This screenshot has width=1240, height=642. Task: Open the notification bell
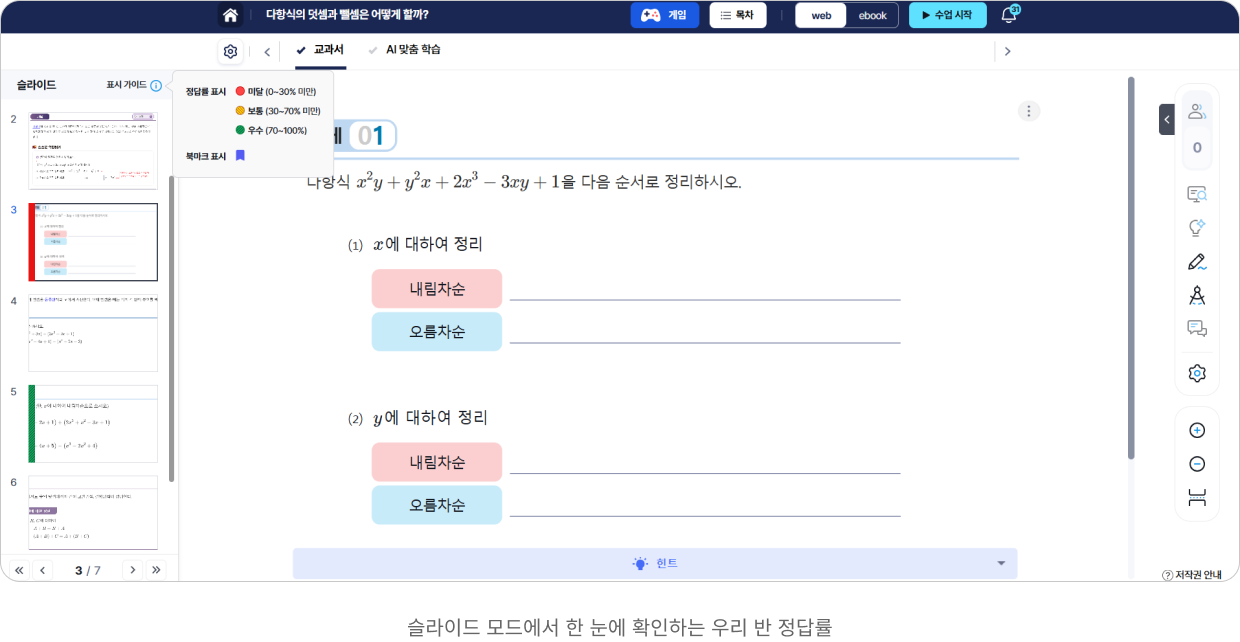click(x=1008, y=15)
